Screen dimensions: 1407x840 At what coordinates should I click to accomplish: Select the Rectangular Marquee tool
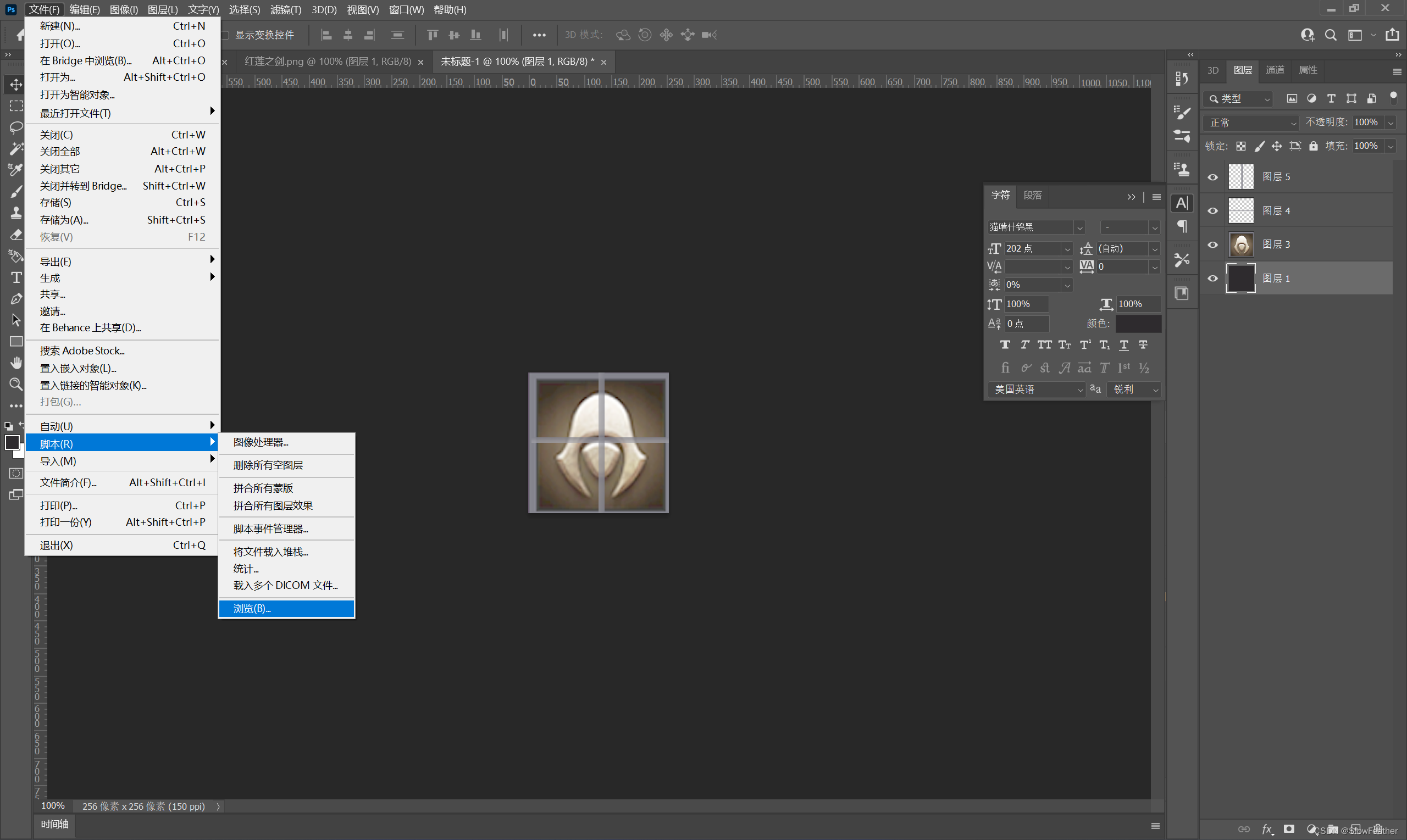coord(14,105)
